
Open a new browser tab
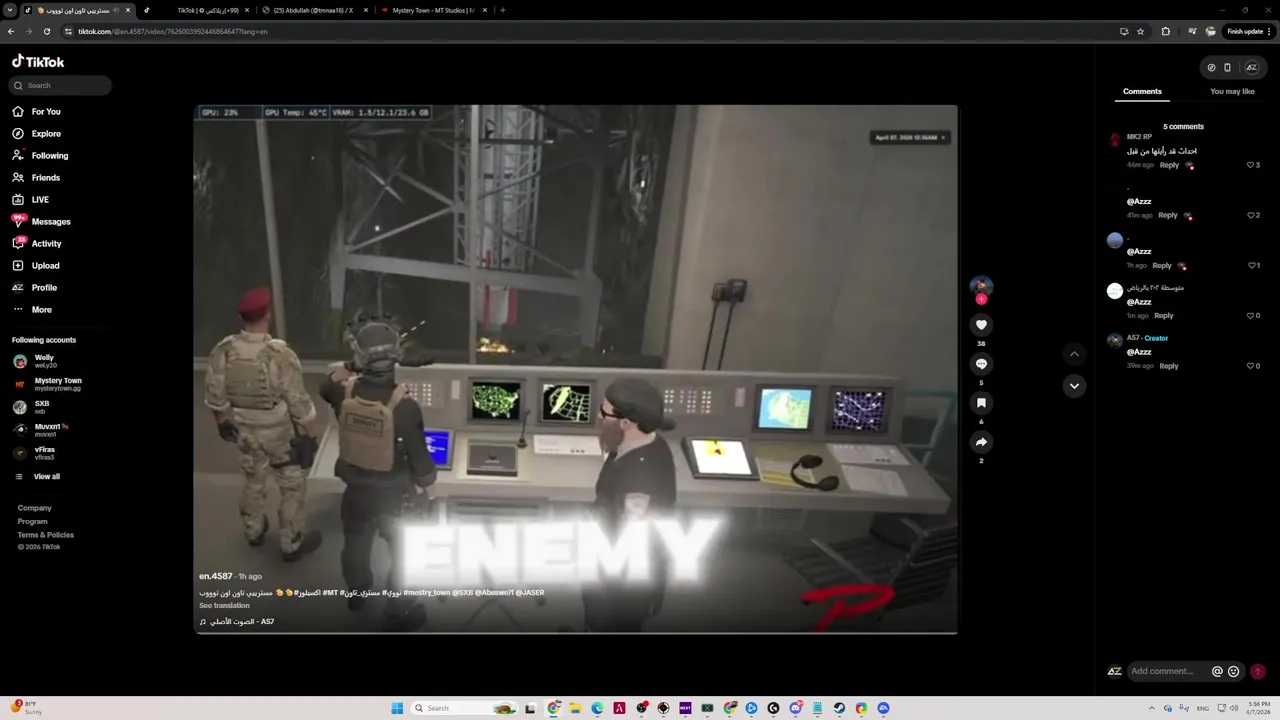point(503,10)
